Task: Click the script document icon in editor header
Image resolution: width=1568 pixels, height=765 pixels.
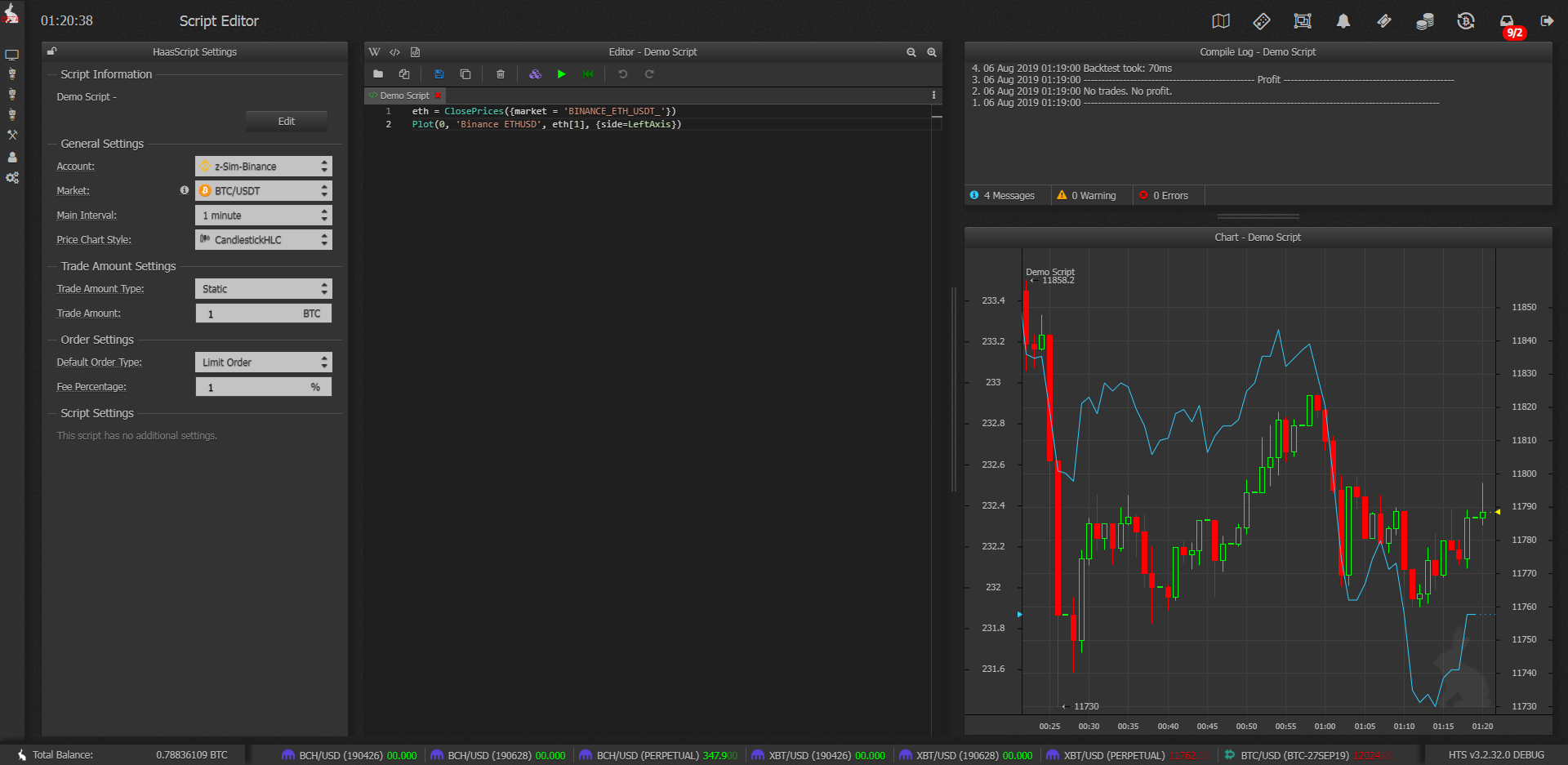Action: [415, 51]
